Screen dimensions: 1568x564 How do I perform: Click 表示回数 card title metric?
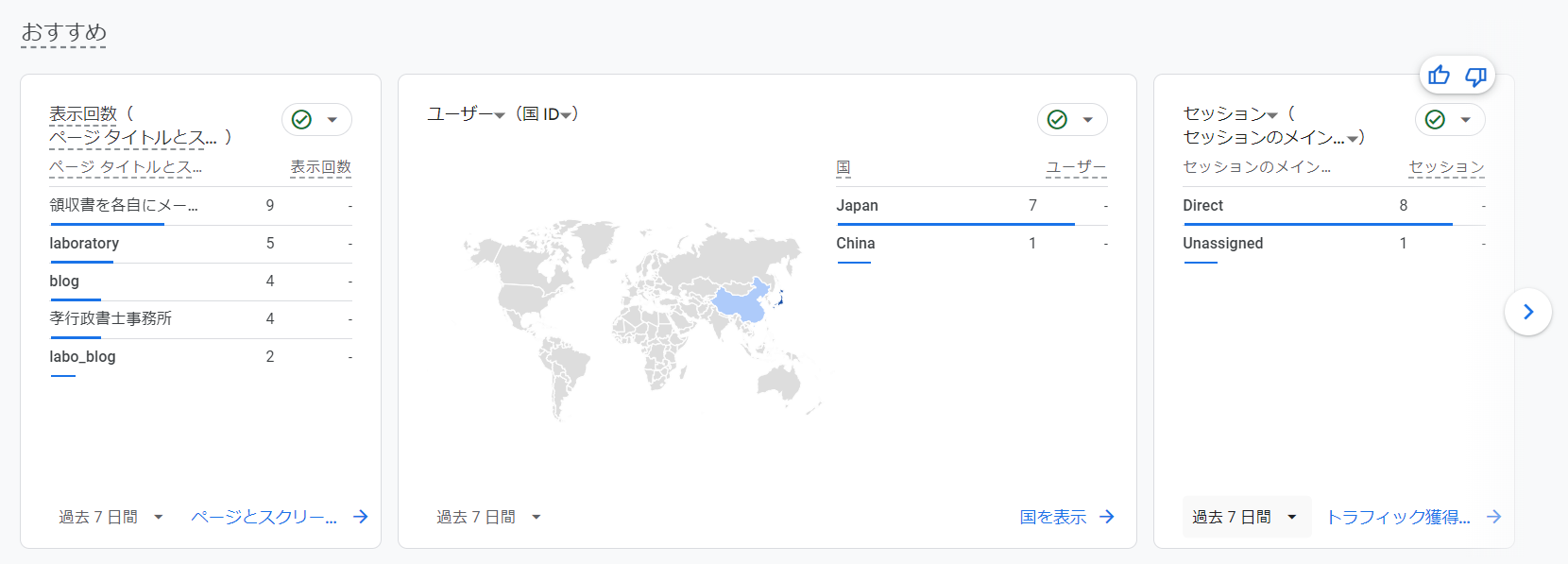pos(83,114)
